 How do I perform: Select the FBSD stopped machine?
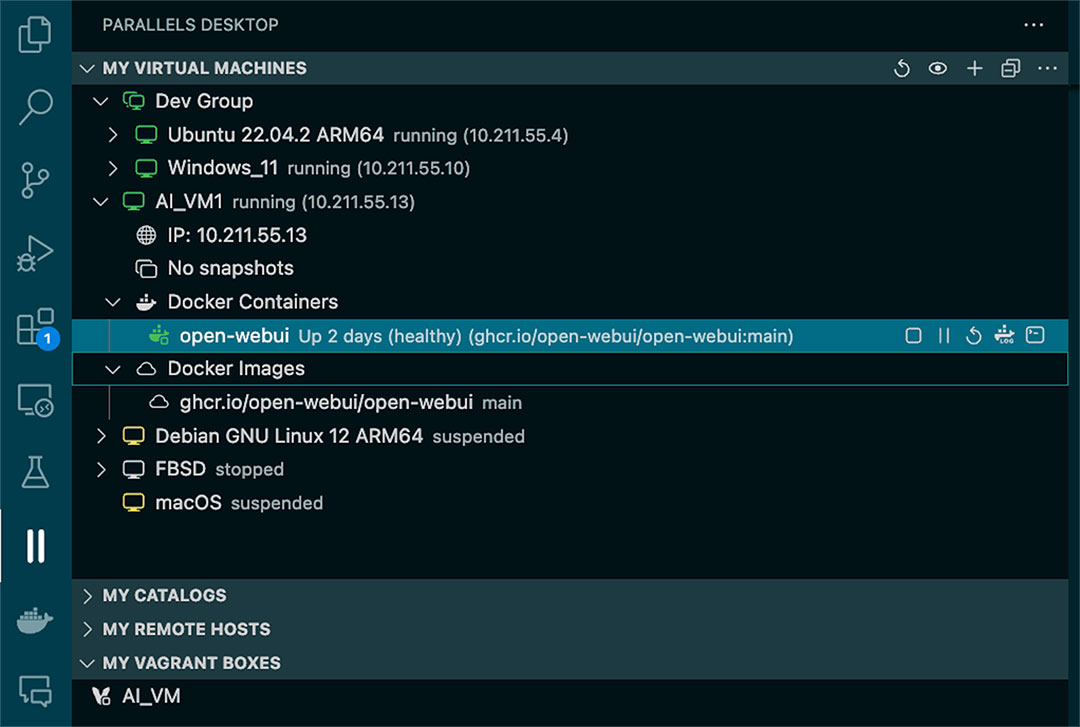(570, 469)
